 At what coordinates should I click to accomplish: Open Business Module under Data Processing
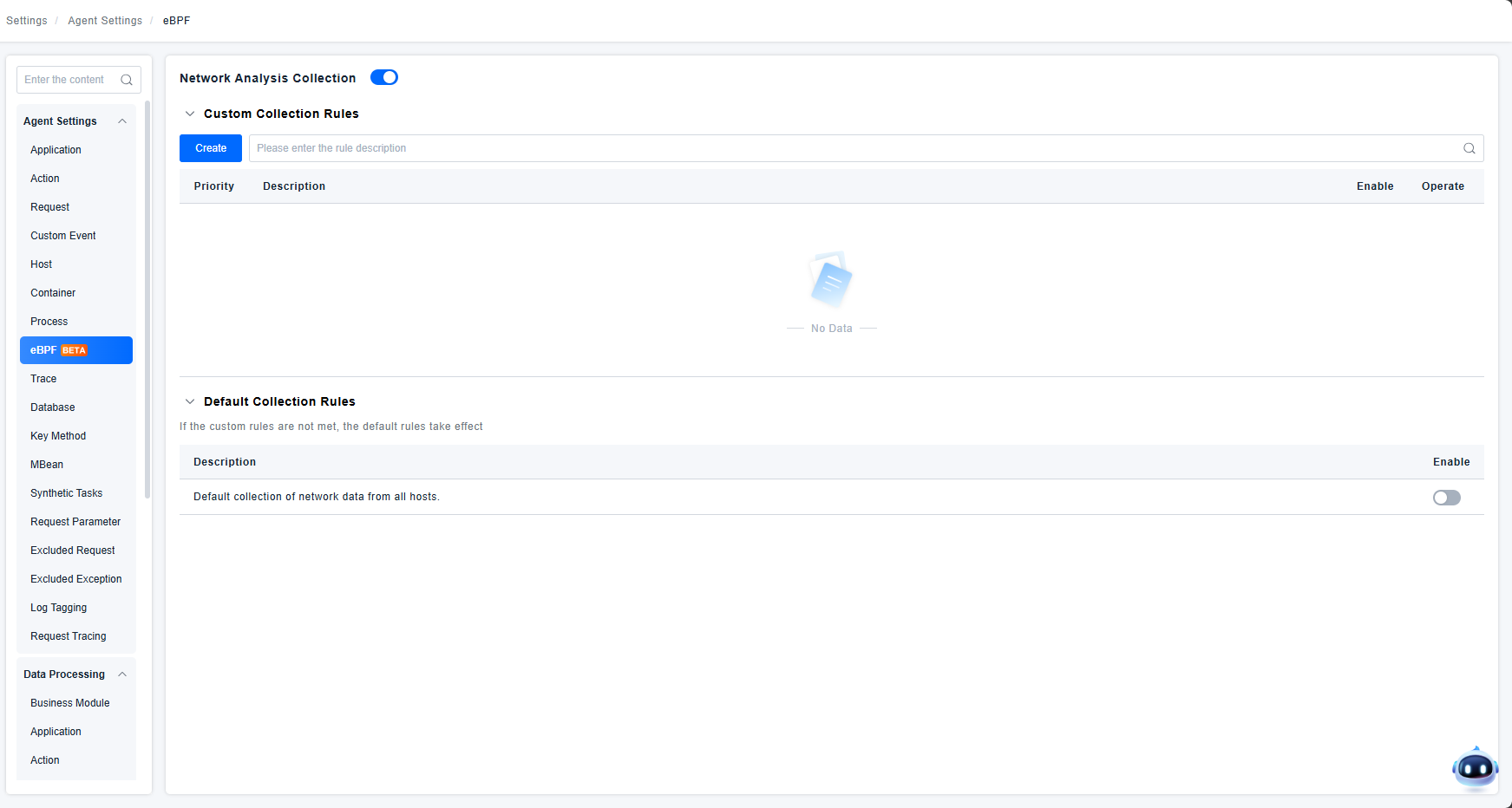[69, 703]
